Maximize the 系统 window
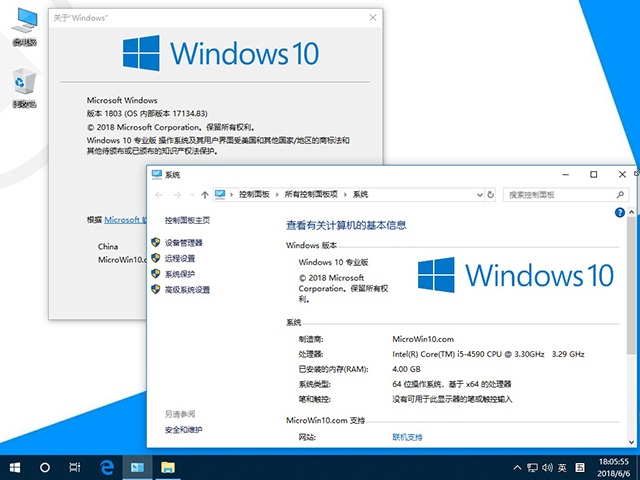 click(594, 174)
